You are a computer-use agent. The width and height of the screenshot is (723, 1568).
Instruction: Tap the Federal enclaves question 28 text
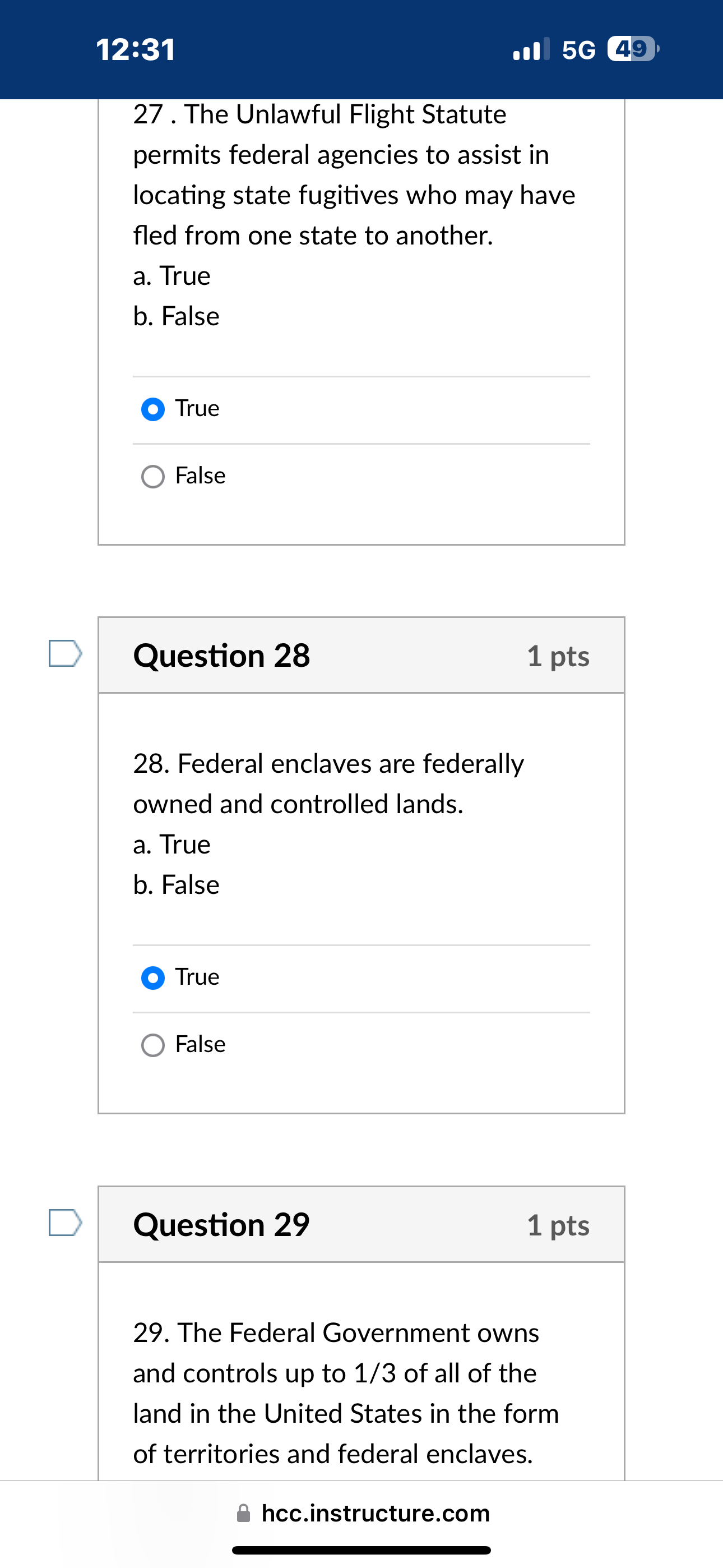tap(328, 783)
